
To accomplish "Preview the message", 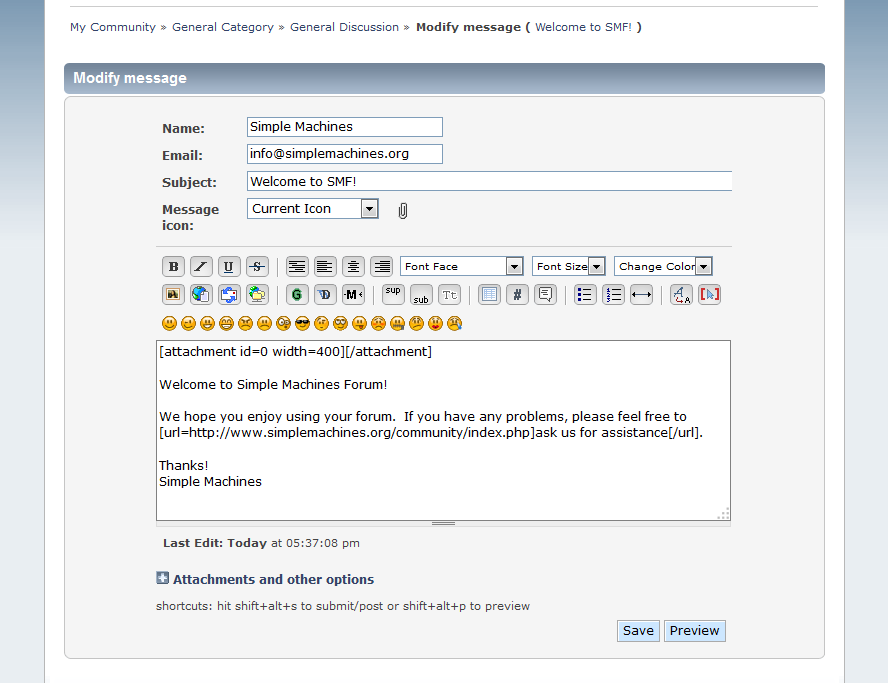I will (694, 631).
